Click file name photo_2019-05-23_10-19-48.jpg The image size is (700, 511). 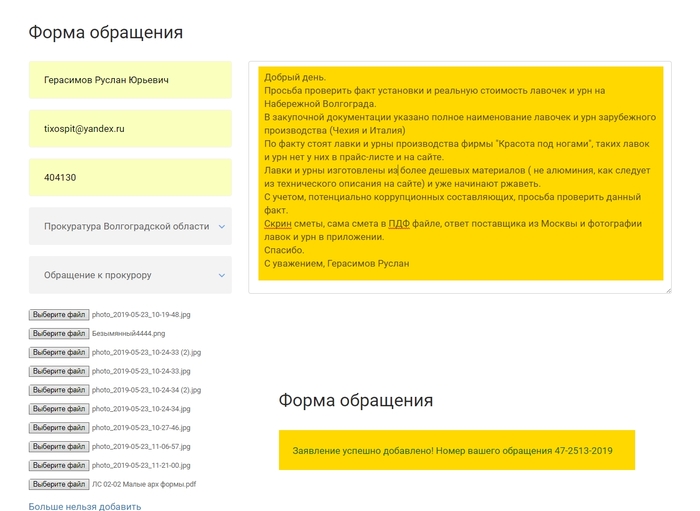point(141,315)
